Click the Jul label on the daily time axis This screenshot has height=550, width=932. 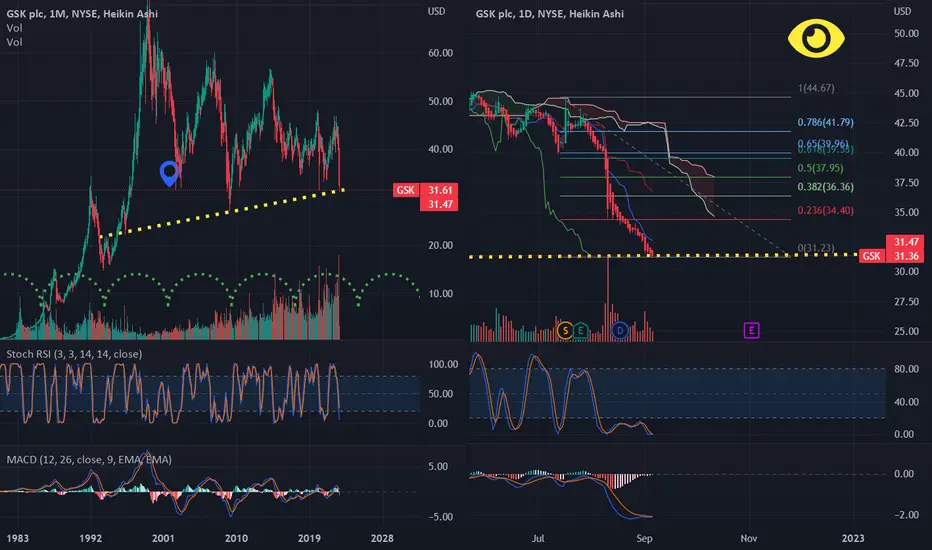click(538, 538)
